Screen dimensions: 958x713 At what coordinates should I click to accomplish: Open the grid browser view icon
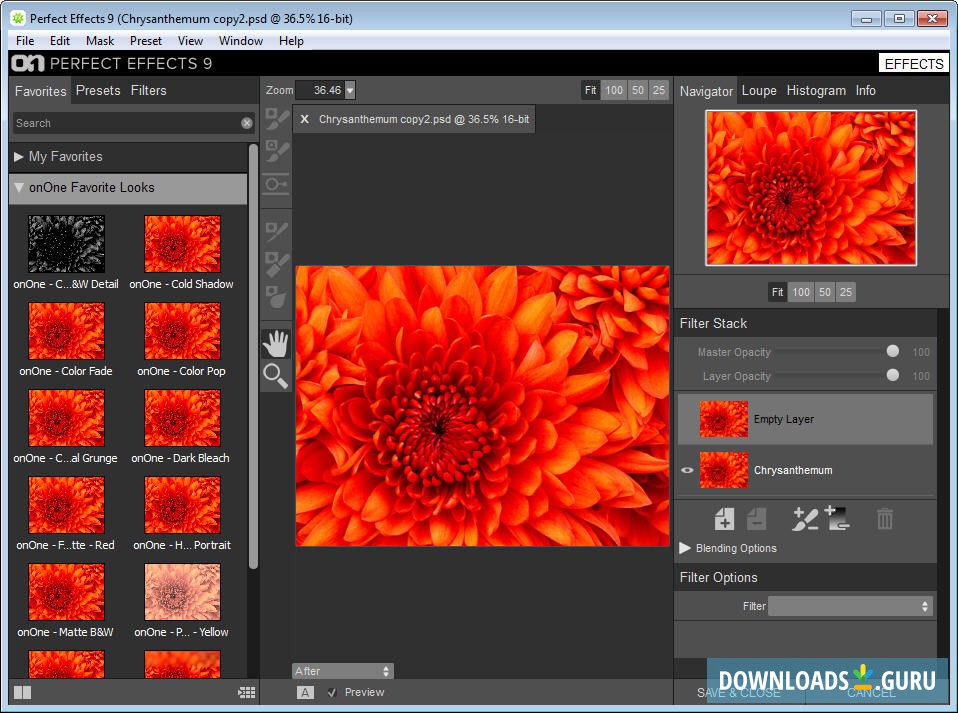(x=246, y=692)
